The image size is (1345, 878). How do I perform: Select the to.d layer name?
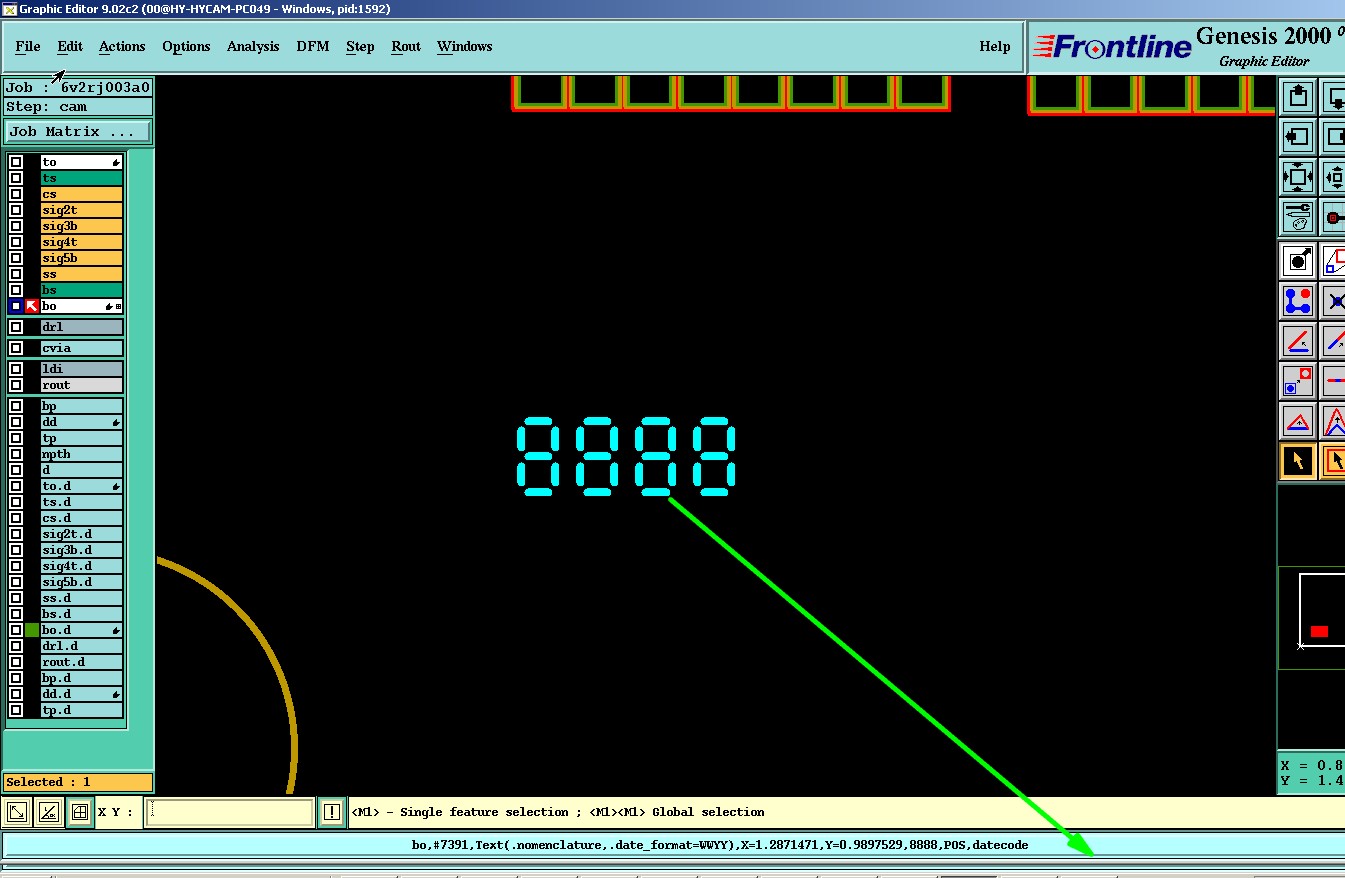click(82, 486)
